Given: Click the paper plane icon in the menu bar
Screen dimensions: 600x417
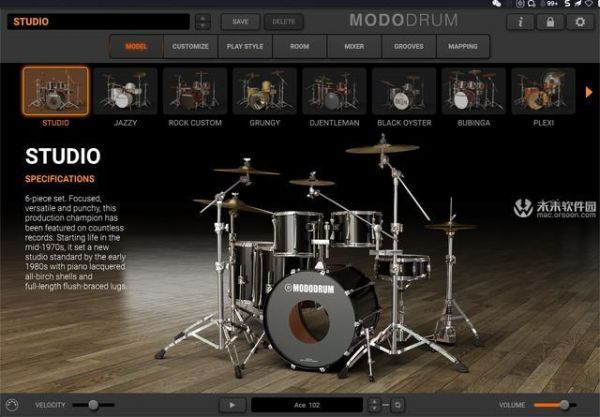Looking at the screenshot, I should (578, 3).
